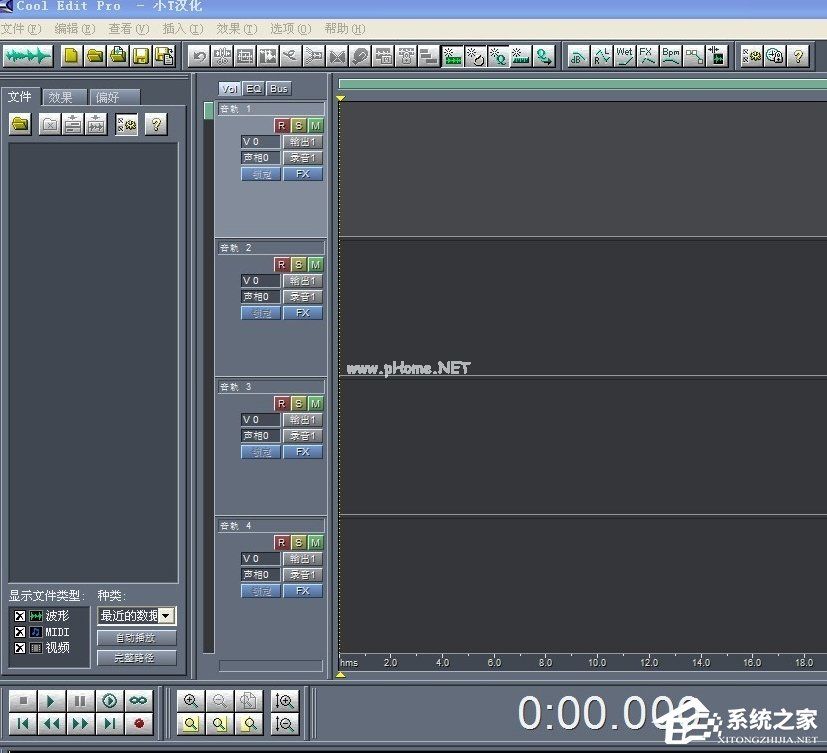Click the vertical zoom out icon
The height and width of the screenshot is (753, 827).
285,724
